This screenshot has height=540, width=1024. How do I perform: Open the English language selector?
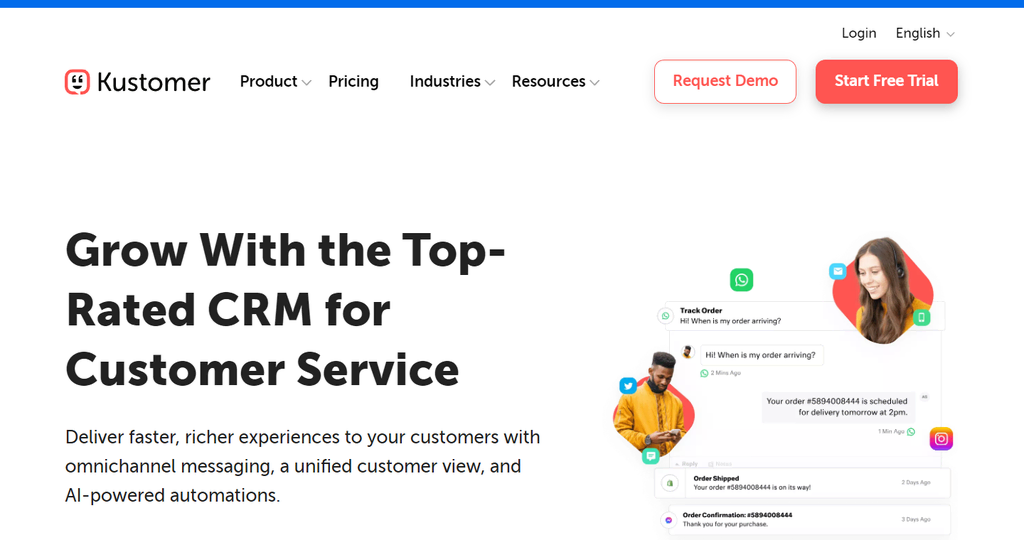coord(924,33)
